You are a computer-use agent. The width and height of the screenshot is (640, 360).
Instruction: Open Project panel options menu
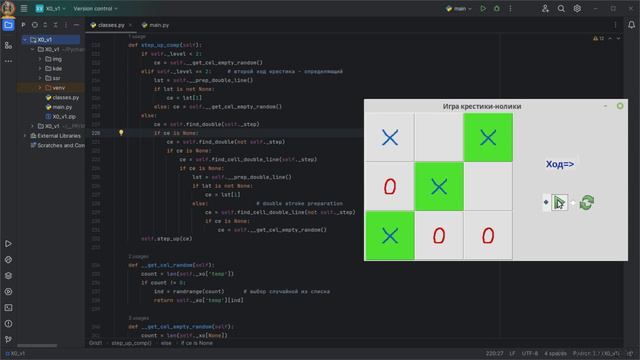coord(66,25)
